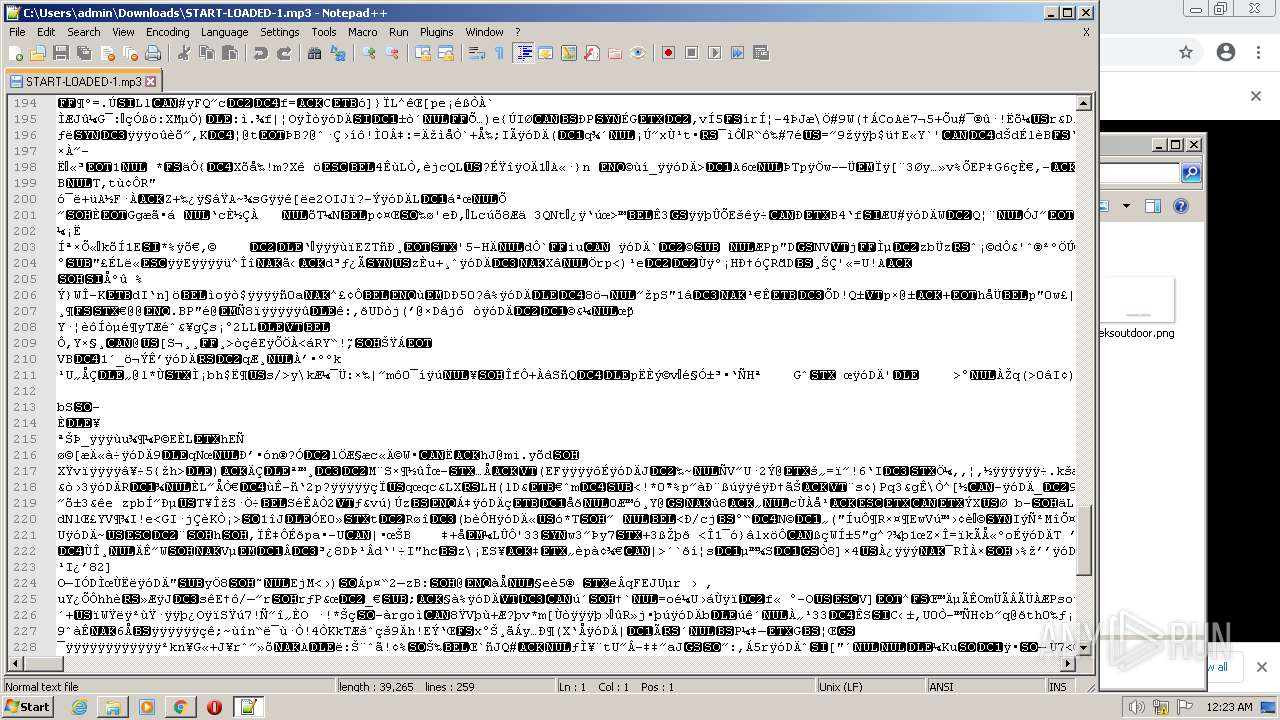Close the current document via toolbar icon
This screenshot has height=720, width=1280.
[x=105, y=53]
